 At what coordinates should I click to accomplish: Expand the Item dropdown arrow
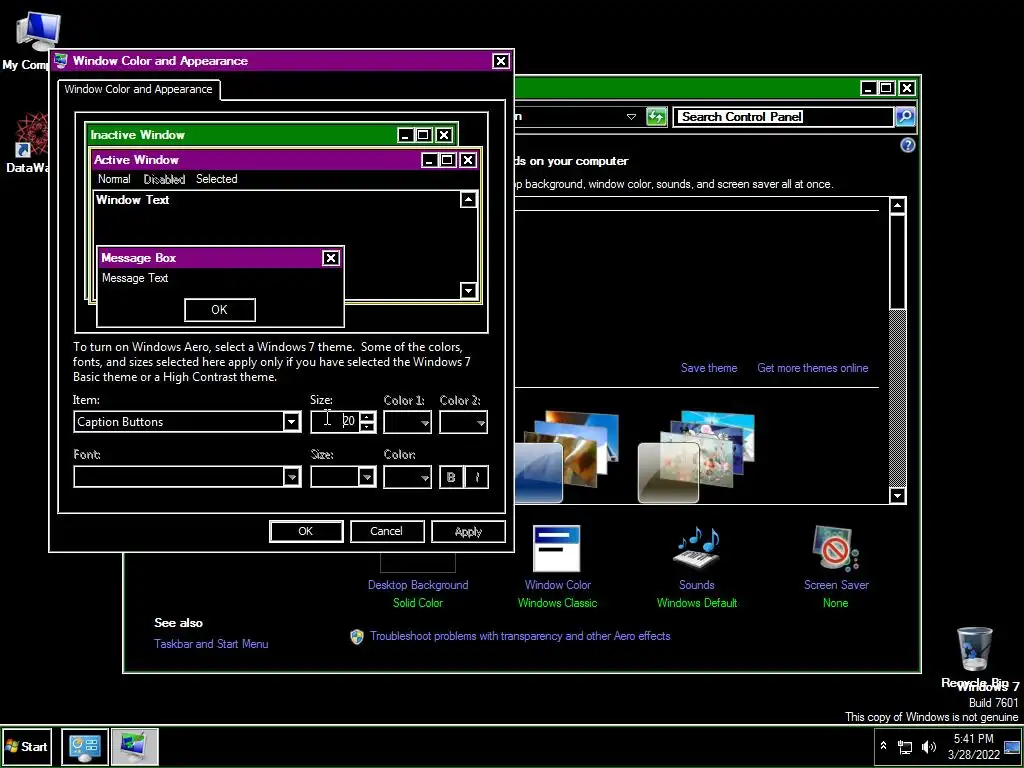291,422
